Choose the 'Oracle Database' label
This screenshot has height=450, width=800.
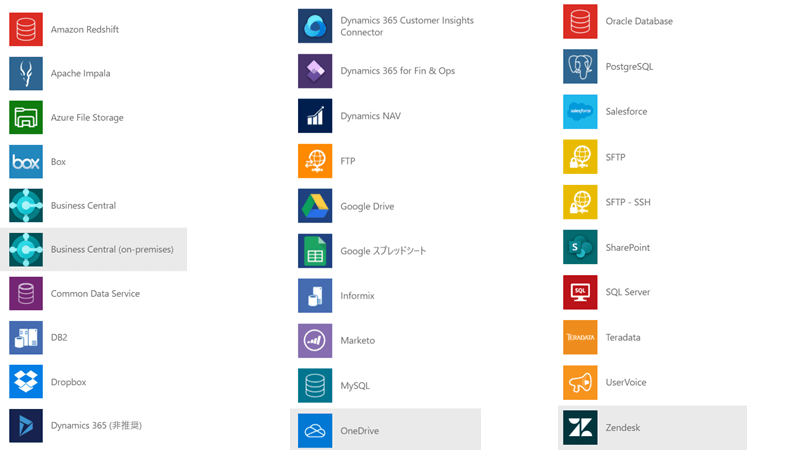click(x=639, y=21)
